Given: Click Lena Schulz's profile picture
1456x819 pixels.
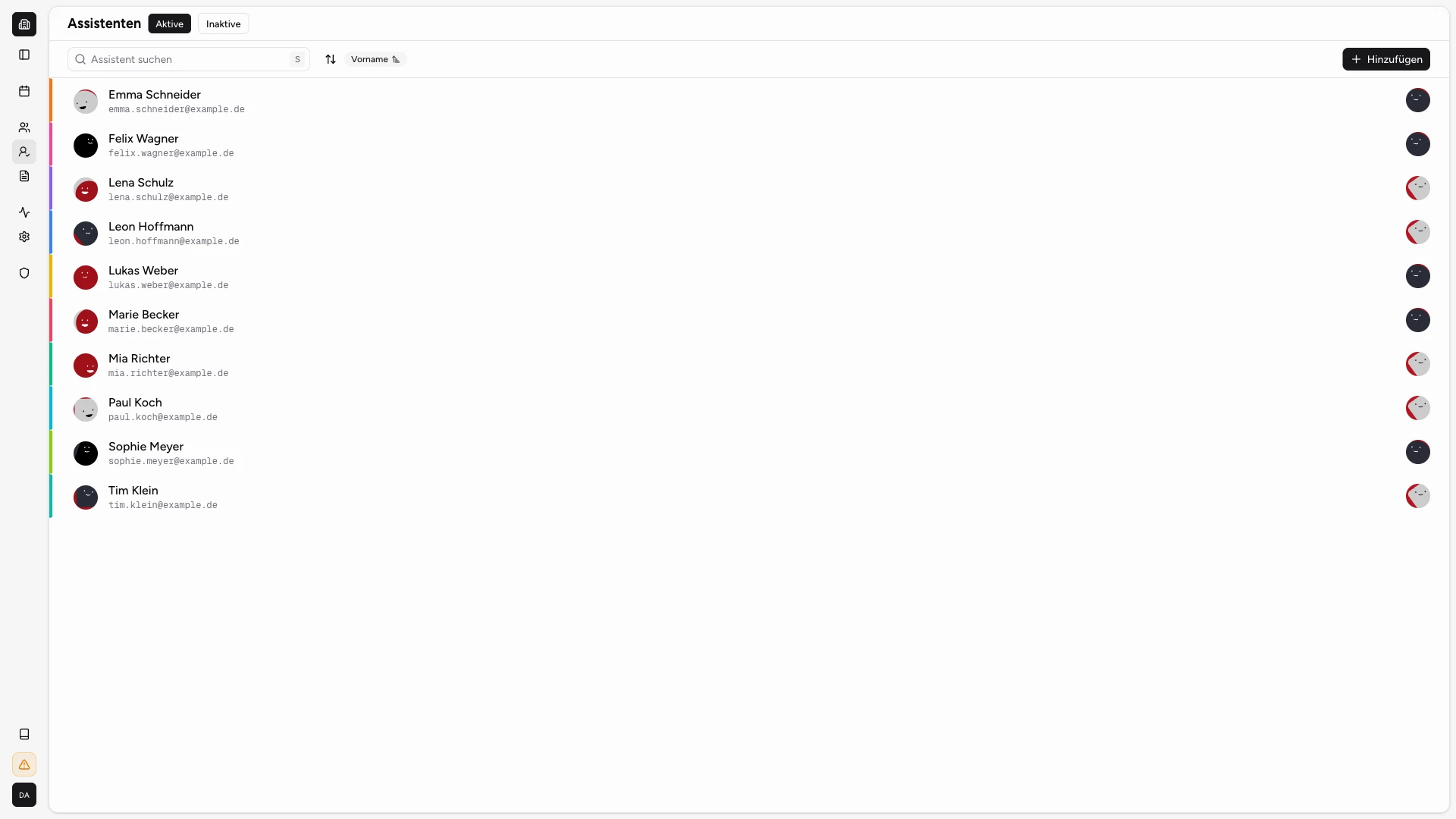Looking at the screenshot, I should 86,189.
